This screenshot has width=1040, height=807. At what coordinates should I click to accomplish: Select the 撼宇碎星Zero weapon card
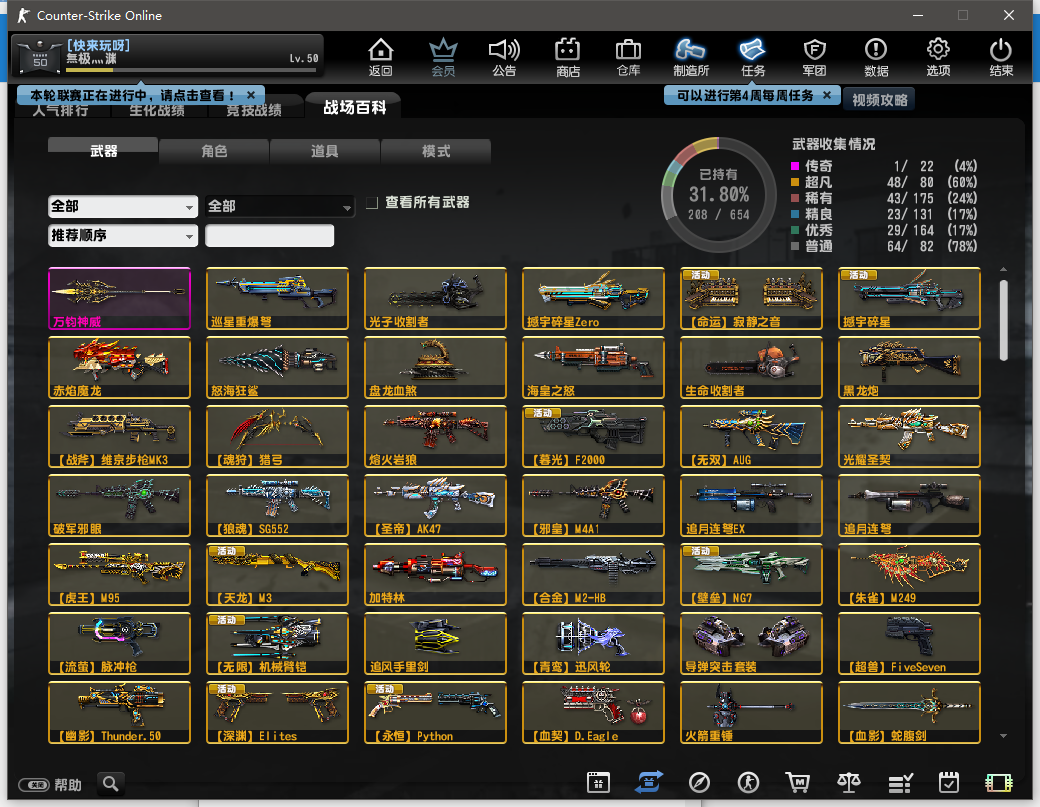593,298
